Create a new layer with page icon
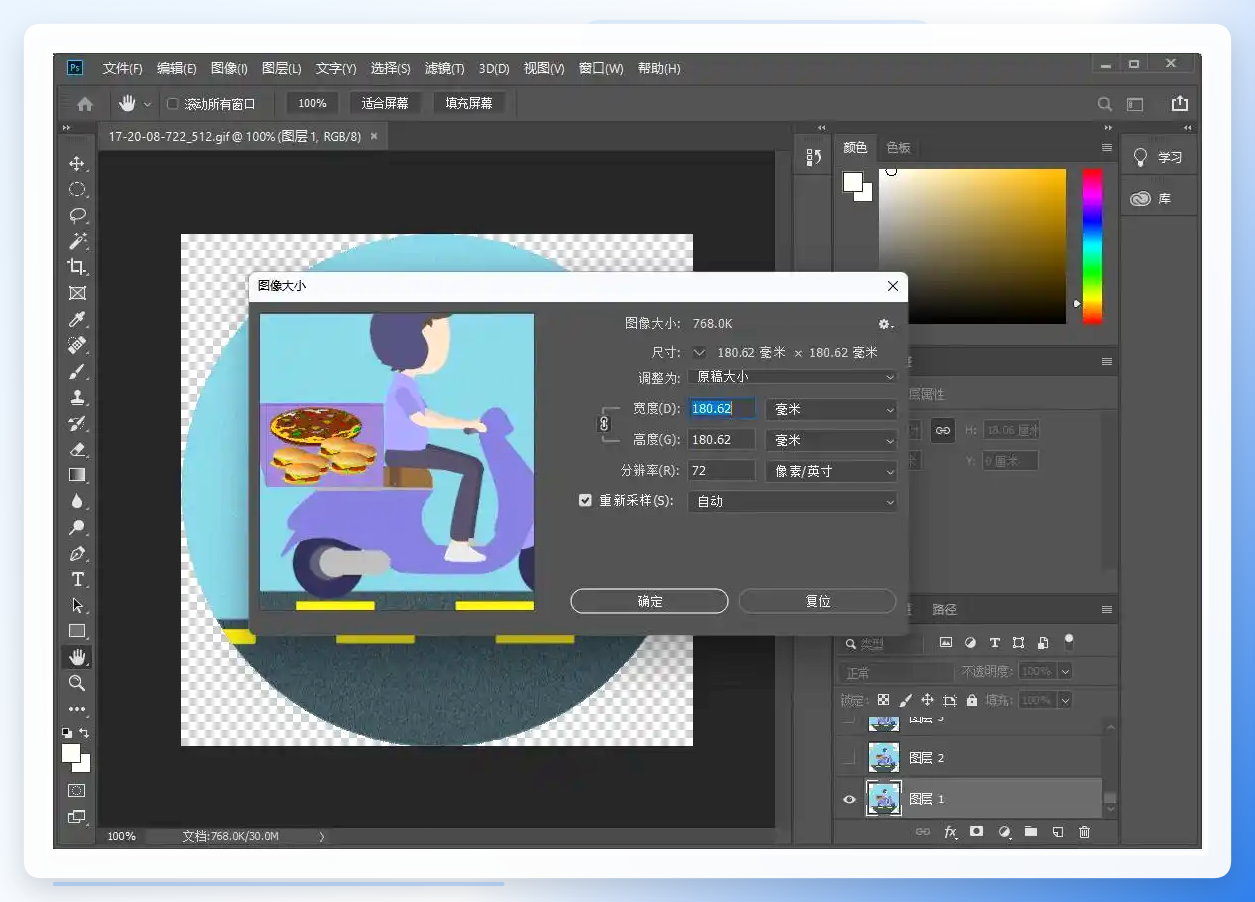The image size is (1255, 902). (1057, 832)
